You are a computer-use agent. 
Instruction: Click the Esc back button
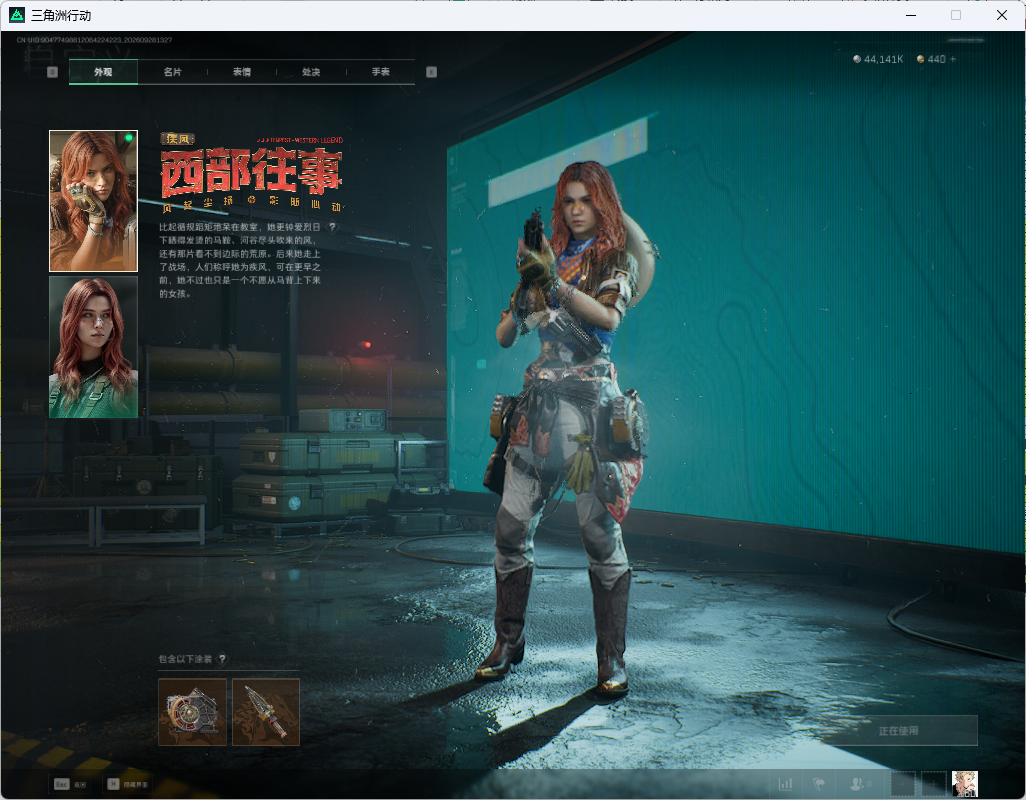coord(70,784)
